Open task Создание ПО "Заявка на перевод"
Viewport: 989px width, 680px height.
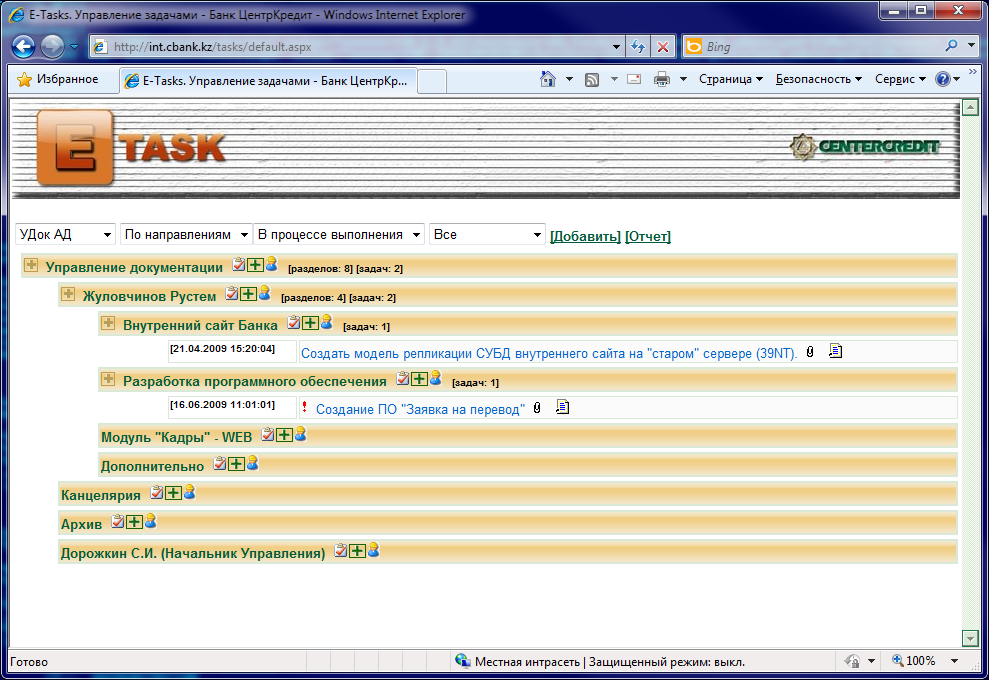420,409
